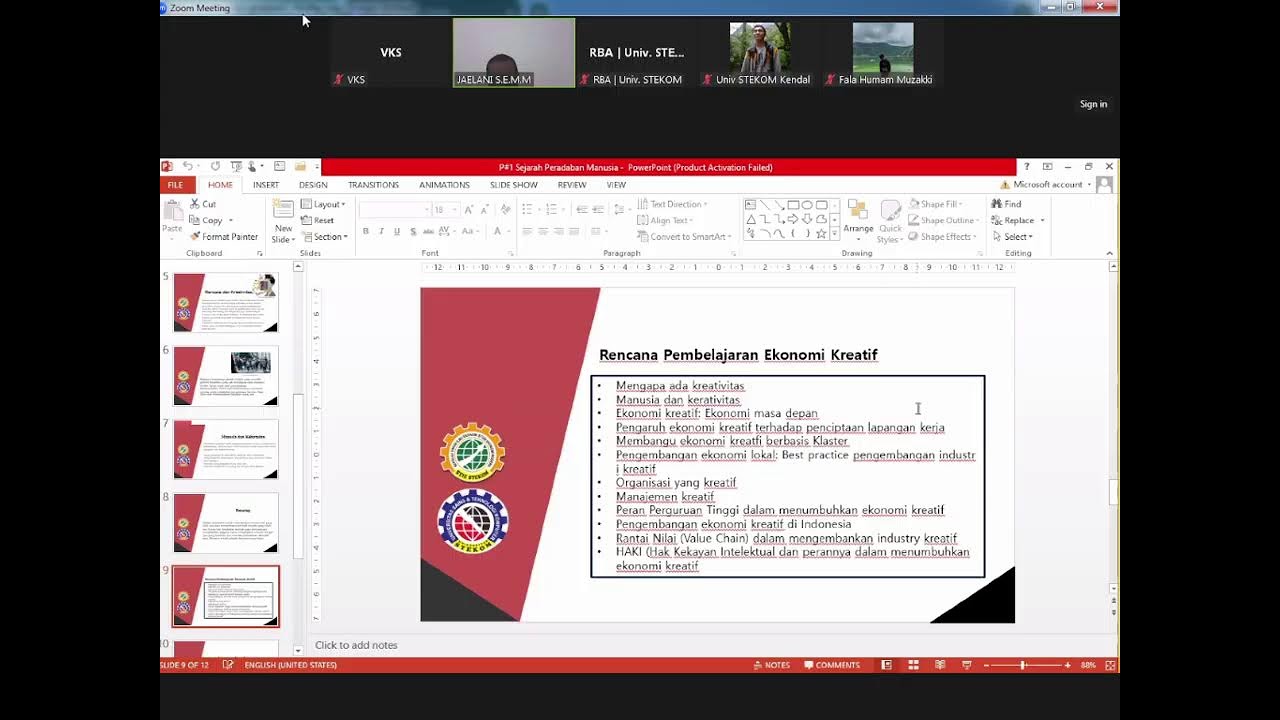1280x720 pixels.
Task: Open the Section dropdown
Action: click(324, 237)
